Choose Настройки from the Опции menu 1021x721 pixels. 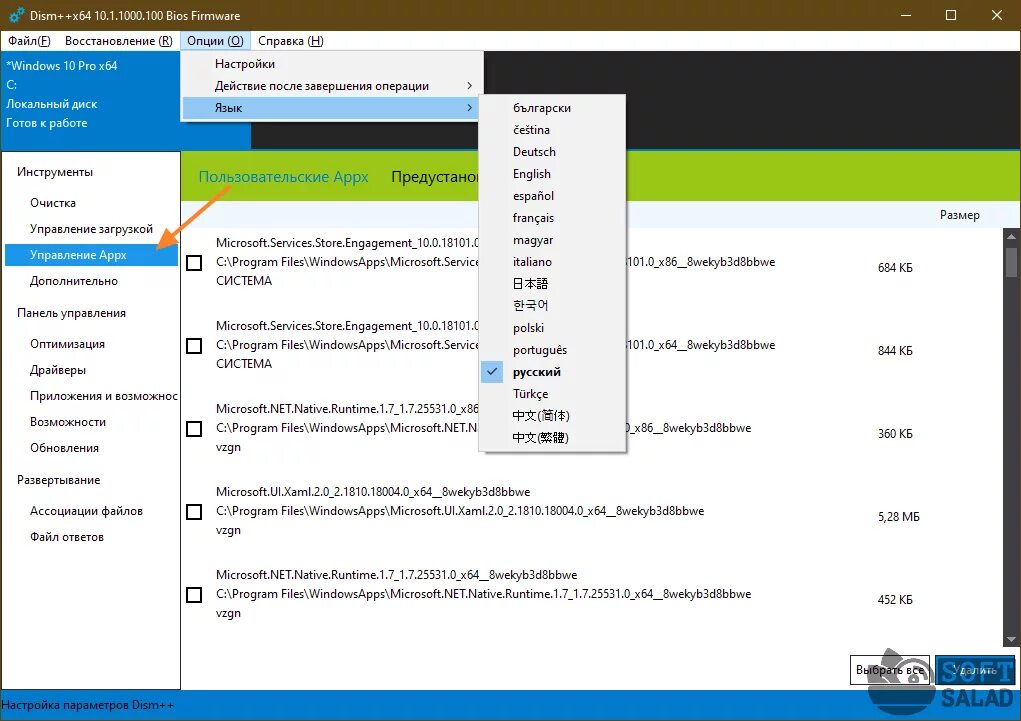click(331, 64)
